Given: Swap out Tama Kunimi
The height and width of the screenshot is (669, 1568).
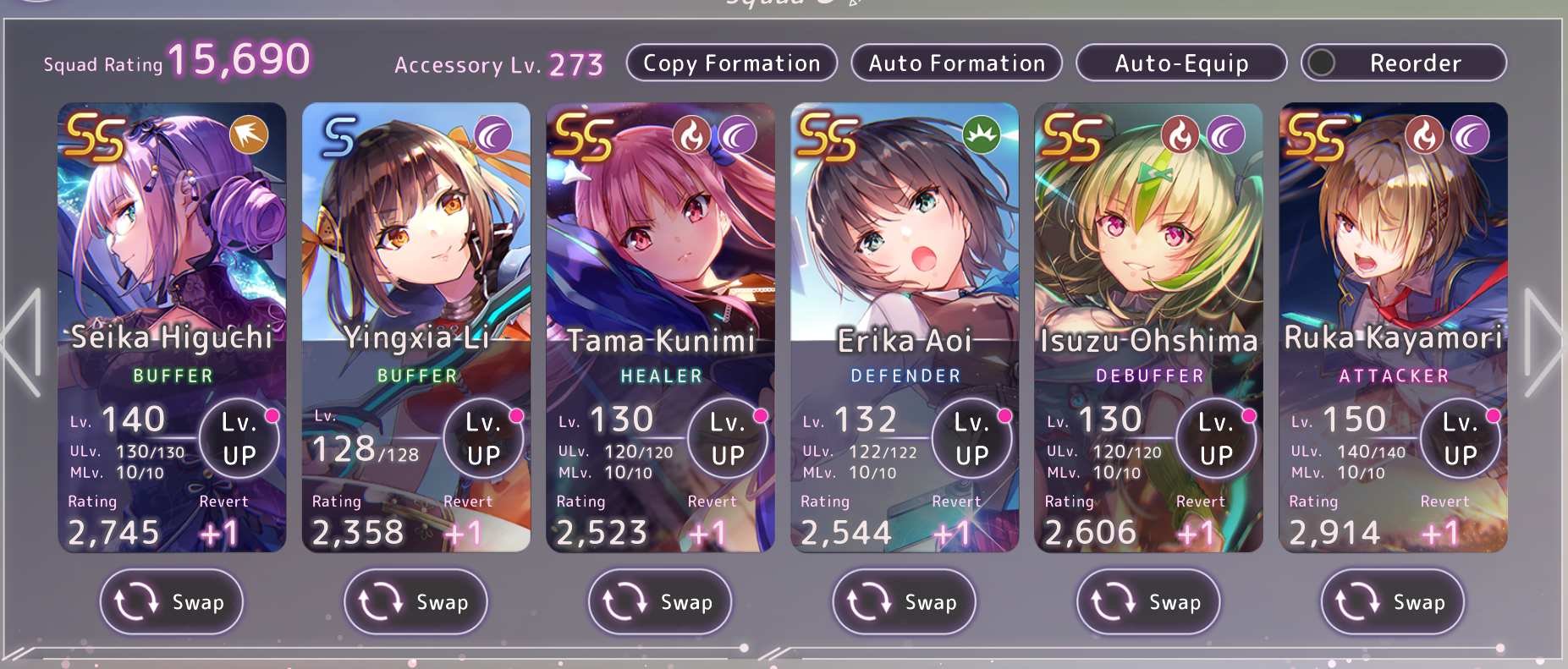Looking at the screenshot, I should coord(660,602).
